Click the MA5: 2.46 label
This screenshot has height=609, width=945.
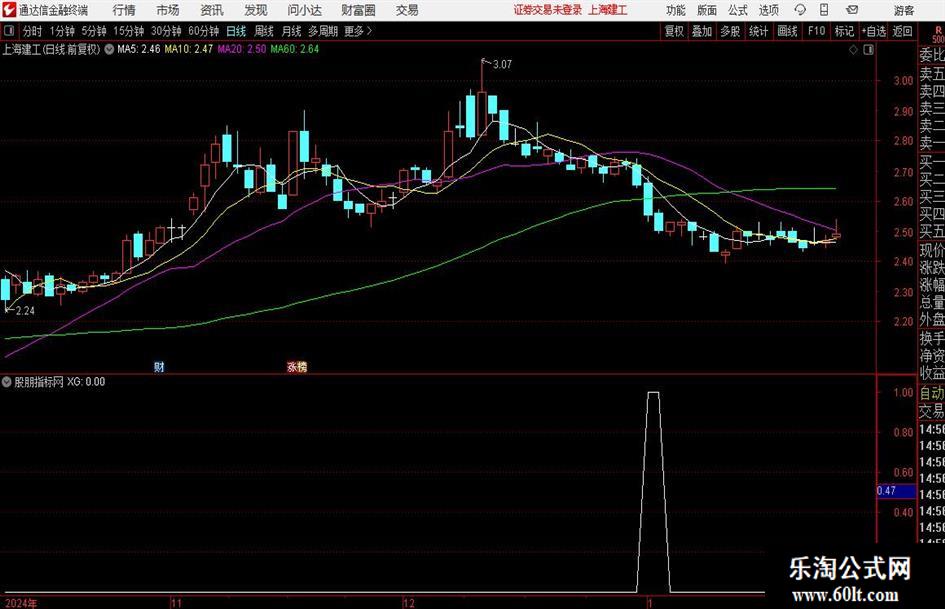[139, 49]
